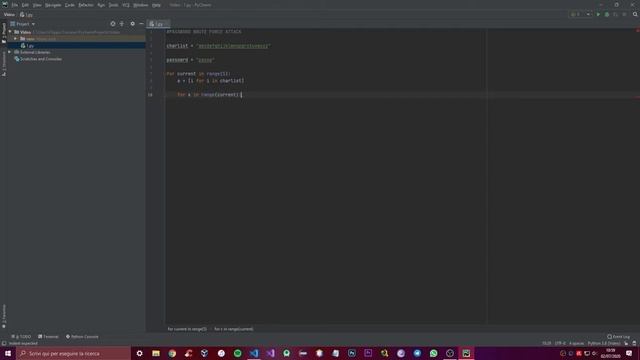Click the Debug bug icon
This screenshot has width=640, height=360.
coord(607,14)
